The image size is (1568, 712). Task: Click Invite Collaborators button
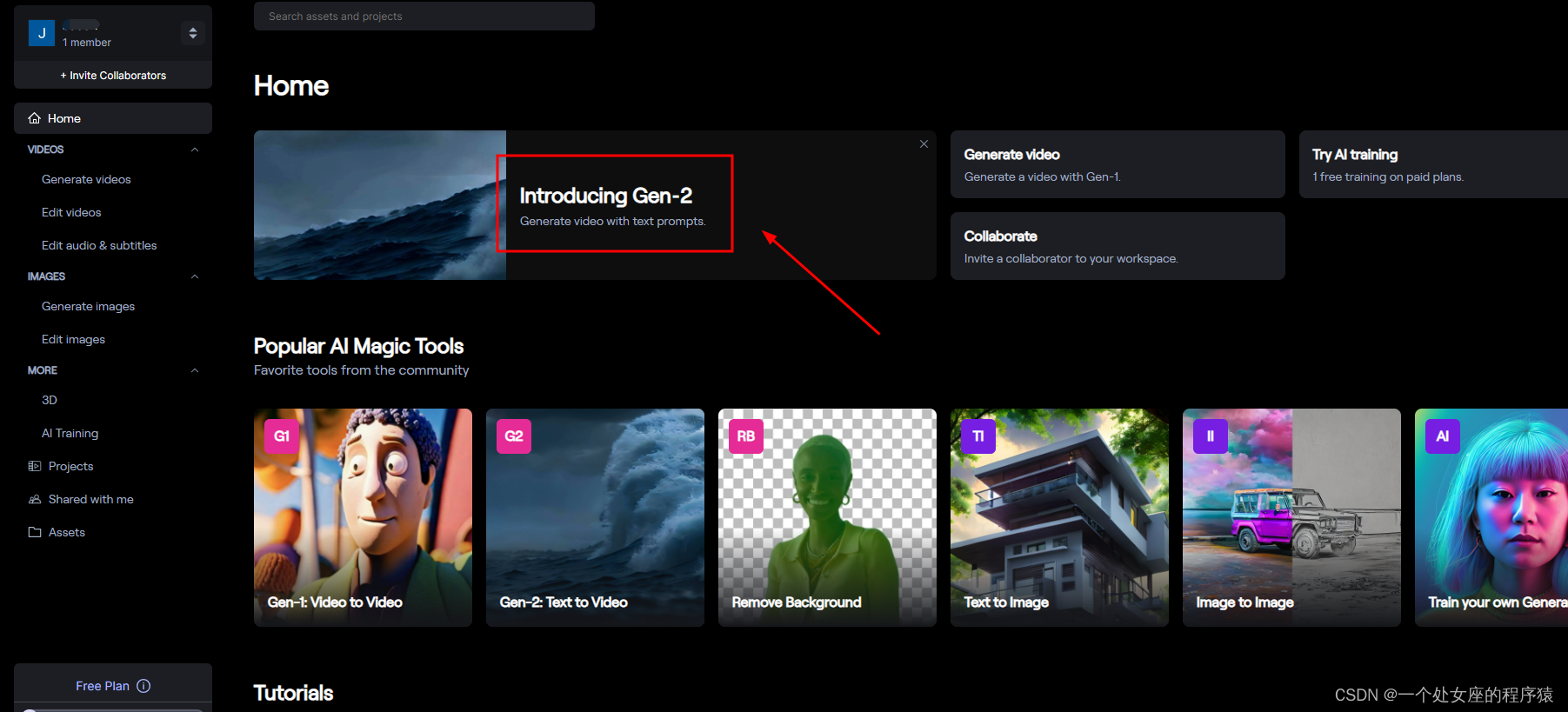tap(113, 76)
